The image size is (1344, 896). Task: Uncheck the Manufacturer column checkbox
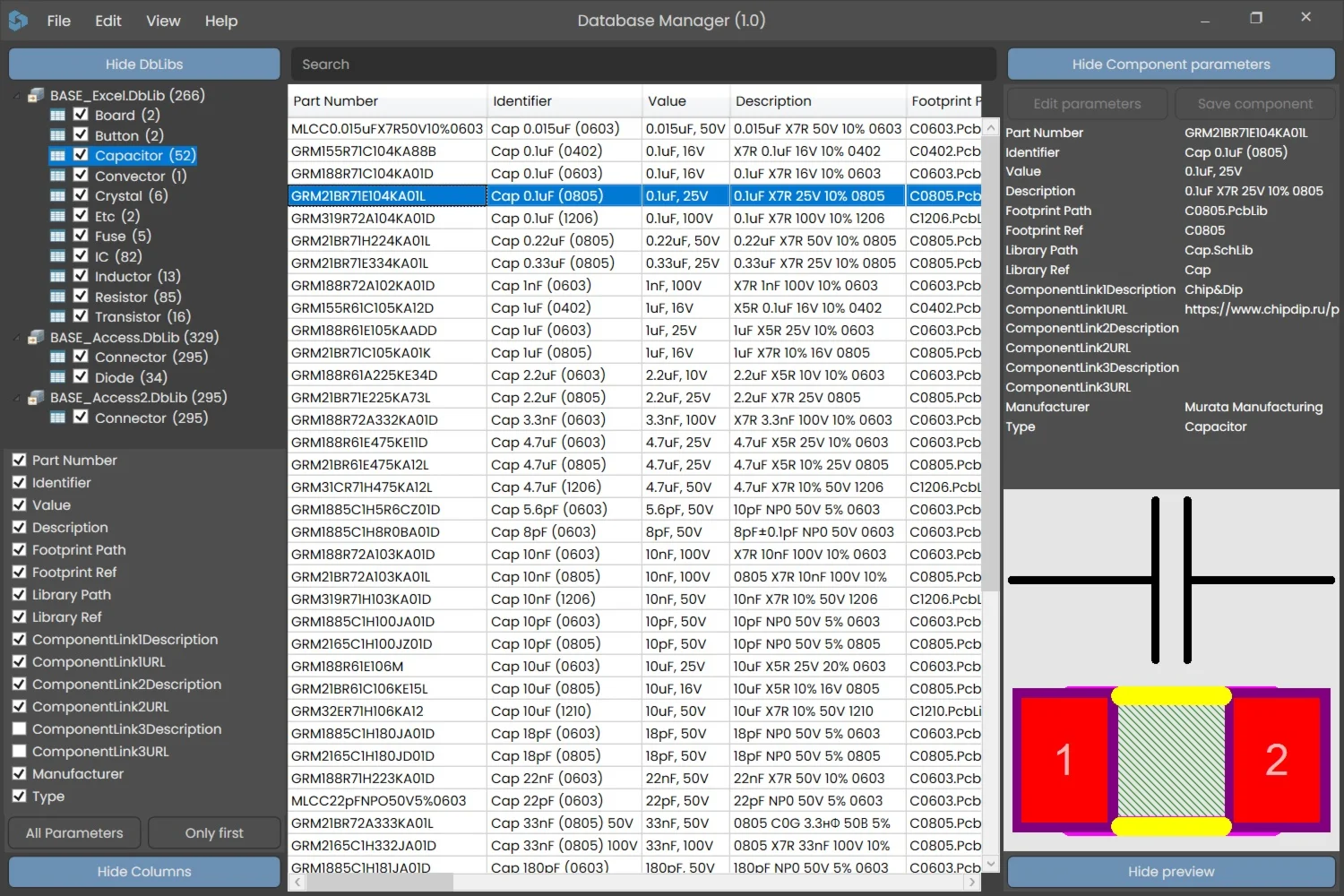coord(19,774)
